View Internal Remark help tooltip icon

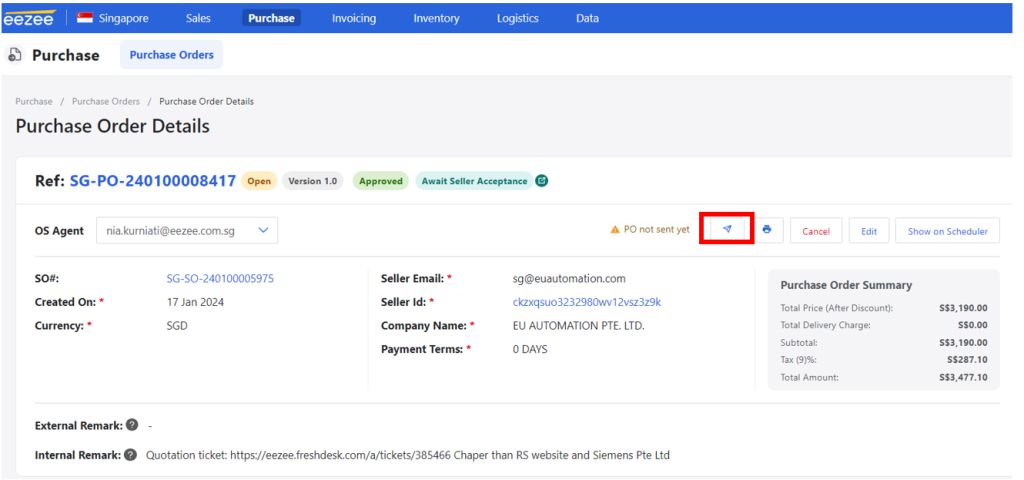pyautogui.click(x=131, y=455)
